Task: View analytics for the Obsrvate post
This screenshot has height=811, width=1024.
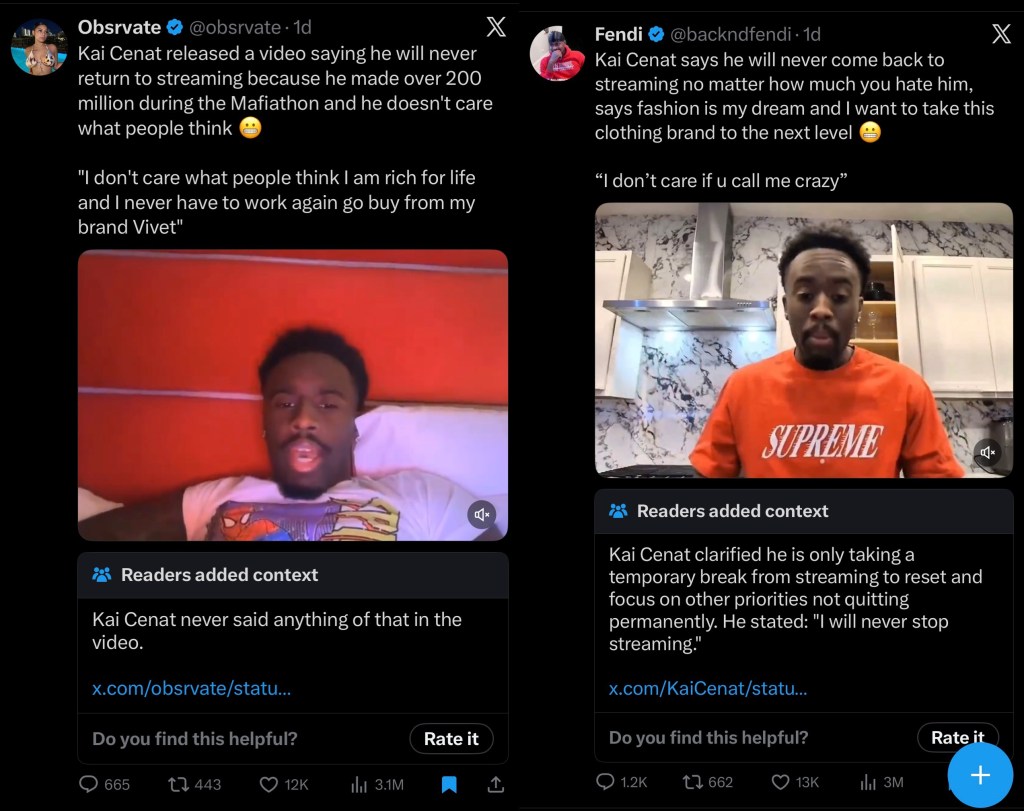Action: click(360, 784)
